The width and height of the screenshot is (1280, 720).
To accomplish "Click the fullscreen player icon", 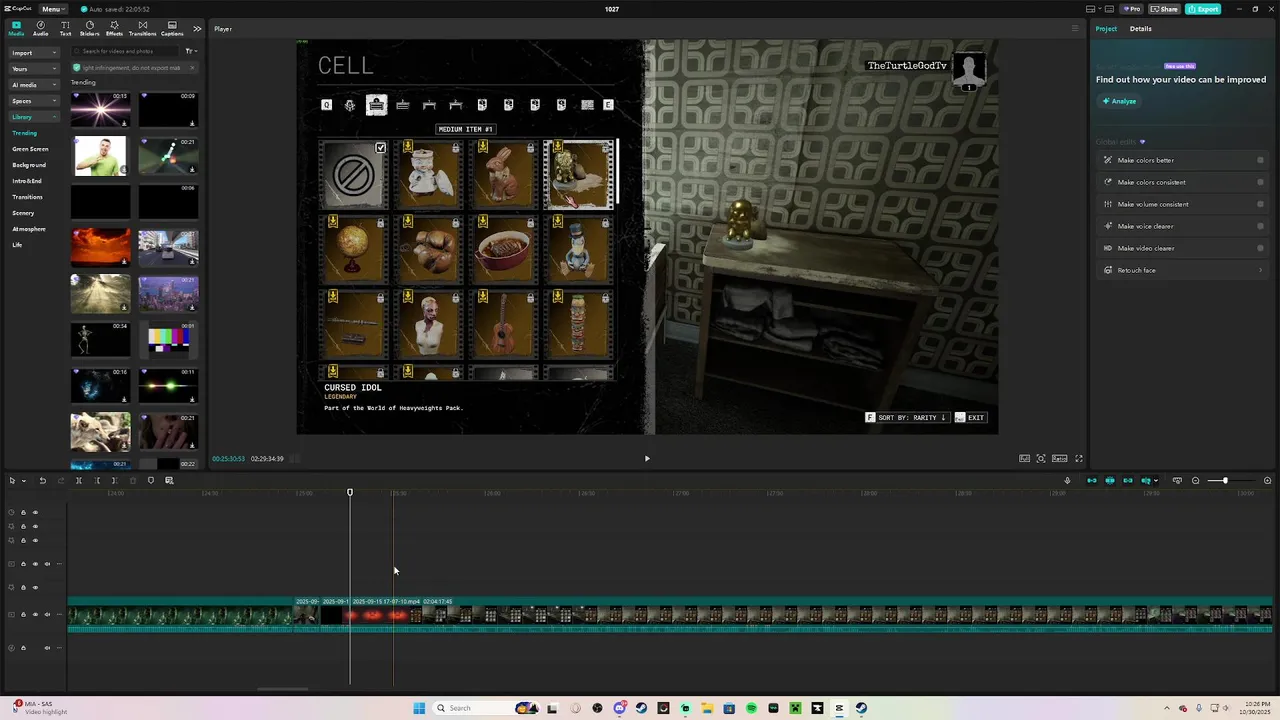I will (1078, 459).
